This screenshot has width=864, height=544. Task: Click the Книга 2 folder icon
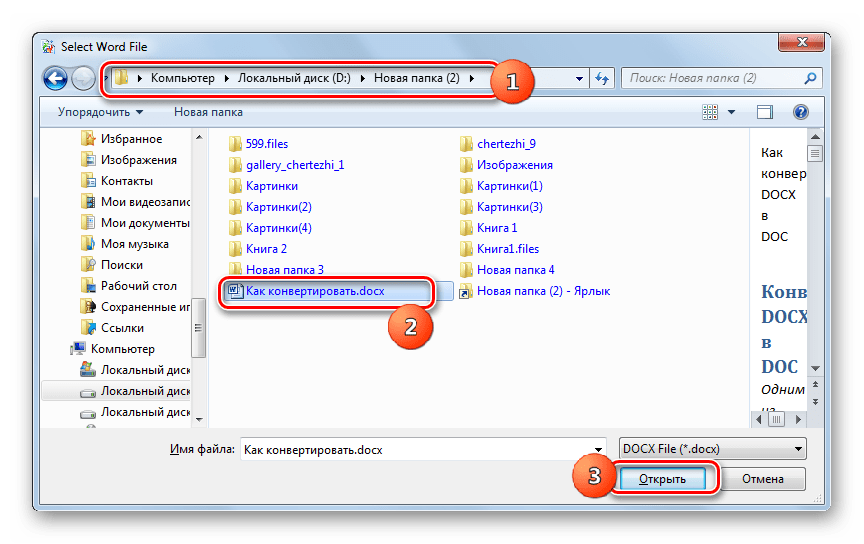click(x=235, y=249)
